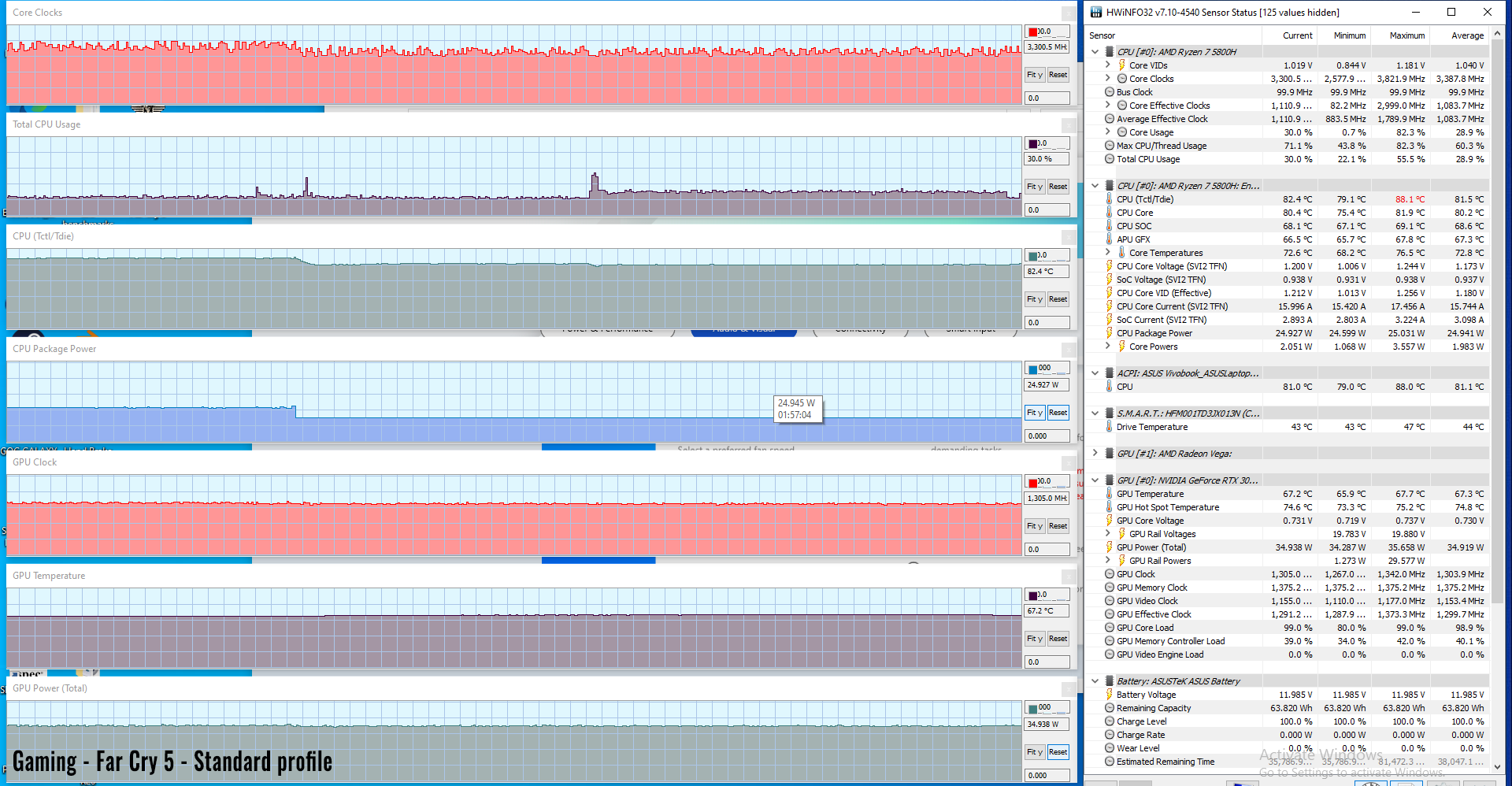
Task: Click the Bus Clock gauge icon
Action: pyautogui.click(x=1109, y=92)
